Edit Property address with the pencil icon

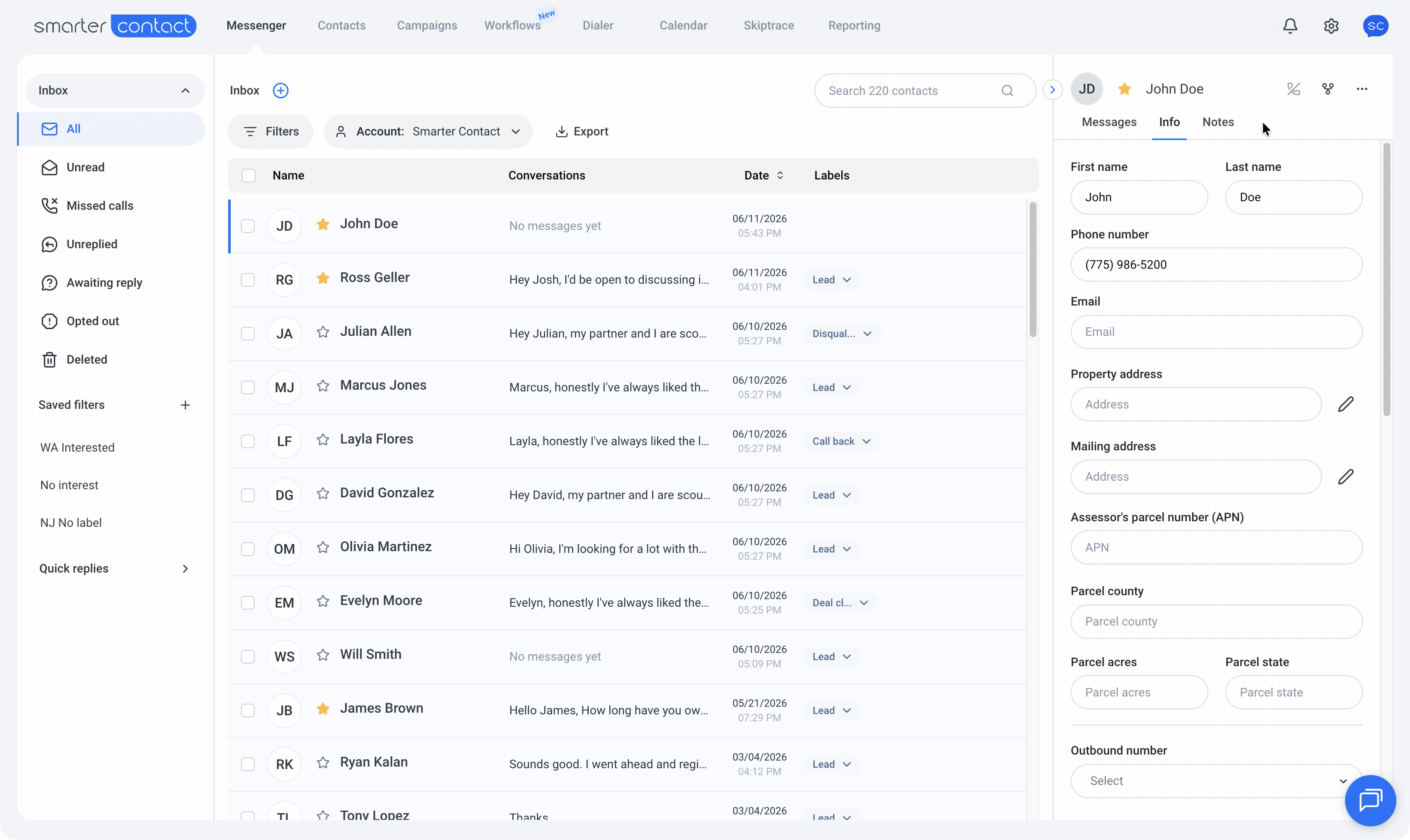[1345, 404]
